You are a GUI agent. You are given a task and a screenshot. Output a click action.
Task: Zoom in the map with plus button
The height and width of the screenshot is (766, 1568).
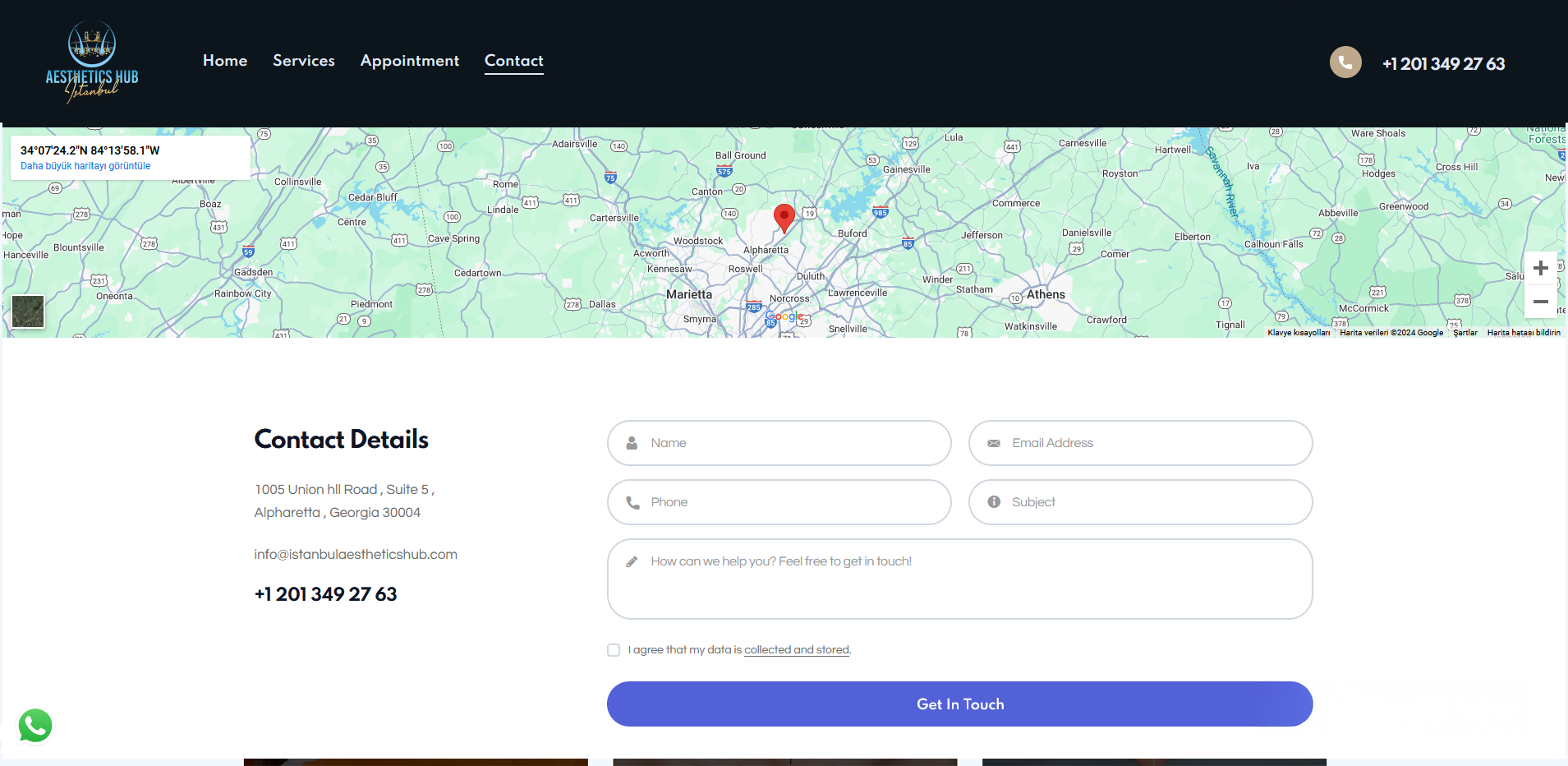click(x=1541, y=268)
